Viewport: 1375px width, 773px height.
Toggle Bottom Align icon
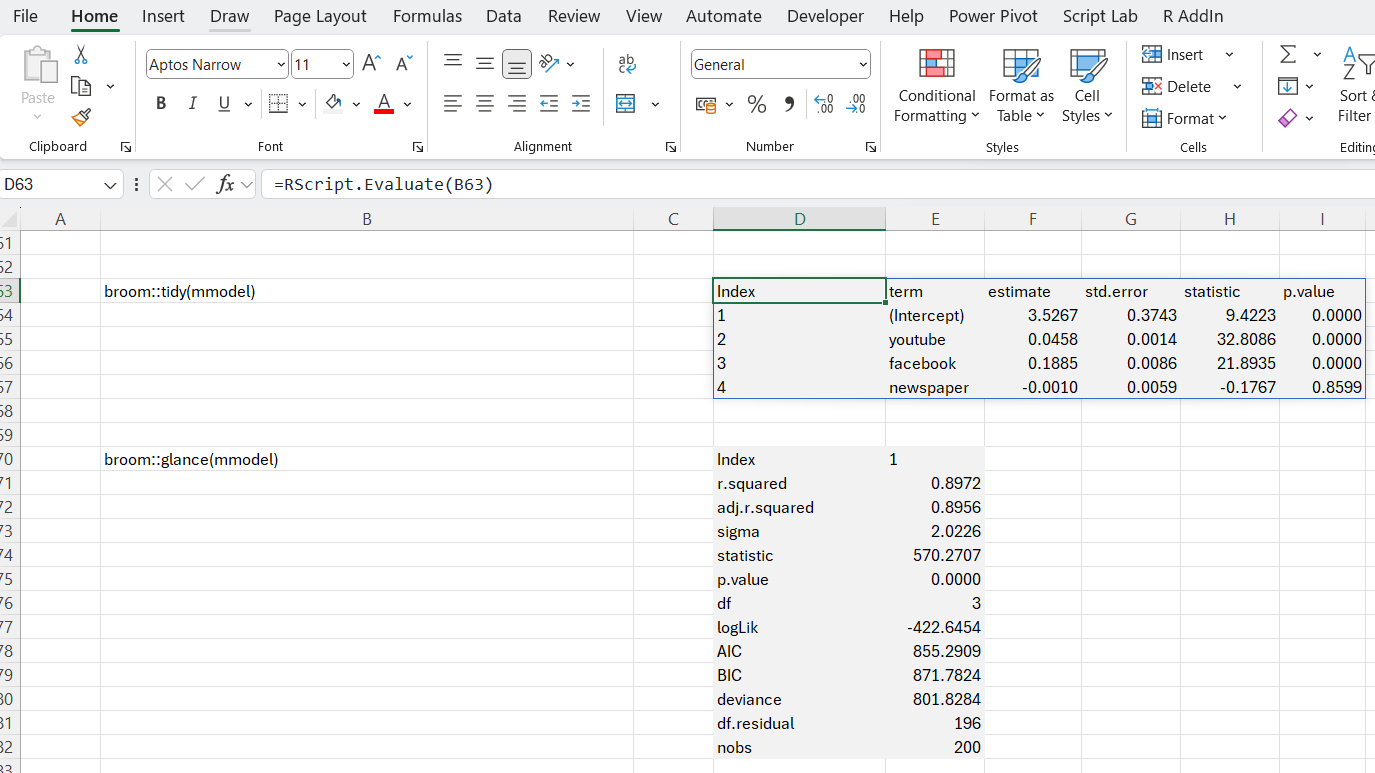pyautogui.click(x=517, y=64)
